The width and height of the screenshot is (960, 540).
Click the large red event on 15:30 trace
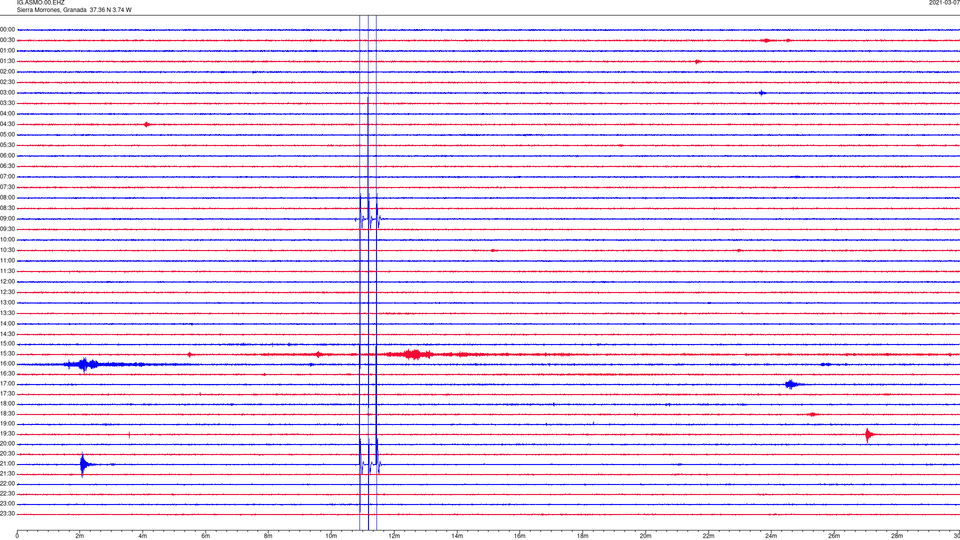click(x=414, y=354)
